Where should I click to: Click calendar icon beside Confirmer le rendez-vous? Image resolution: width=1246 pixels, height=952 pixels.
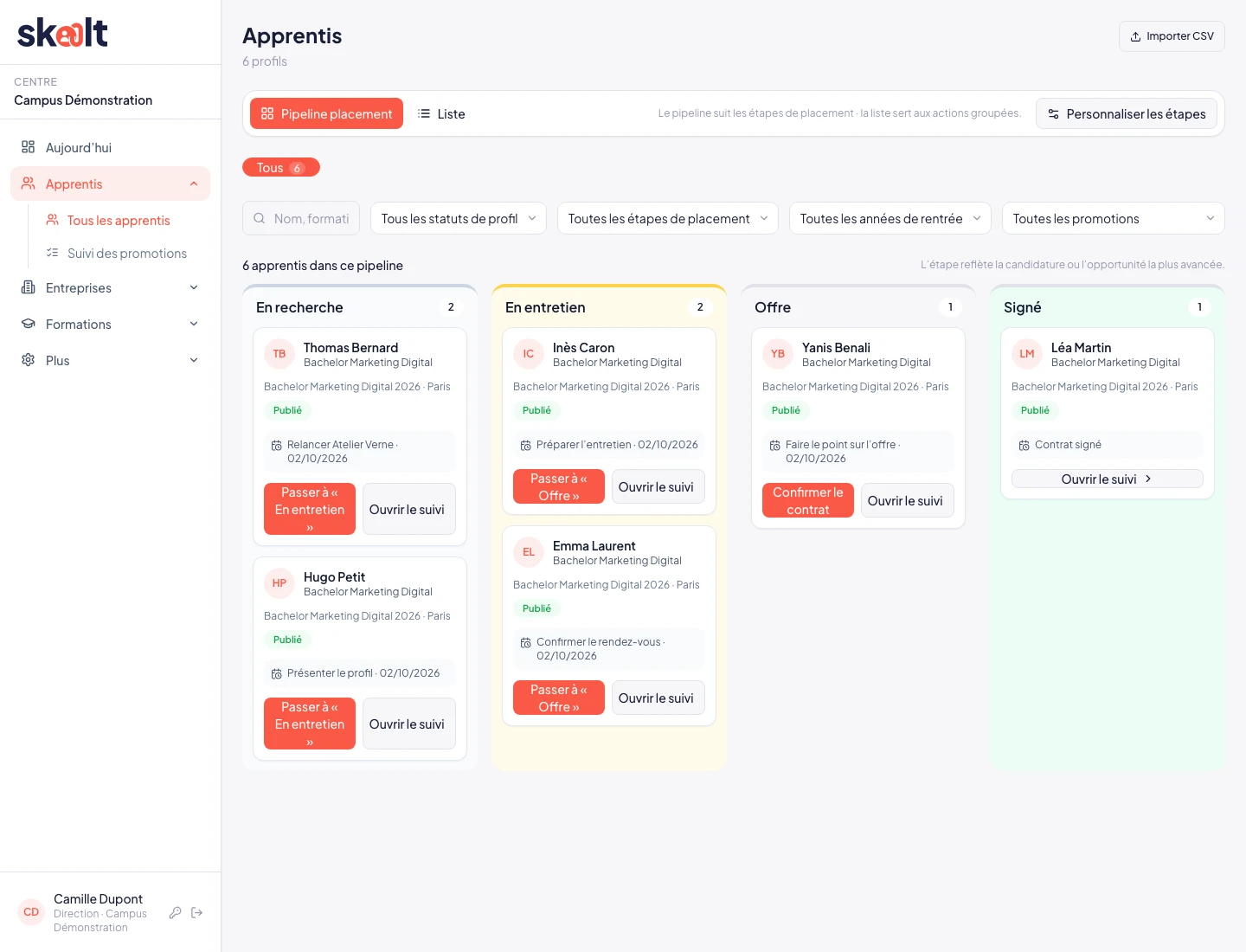click(x=526, y=643)
